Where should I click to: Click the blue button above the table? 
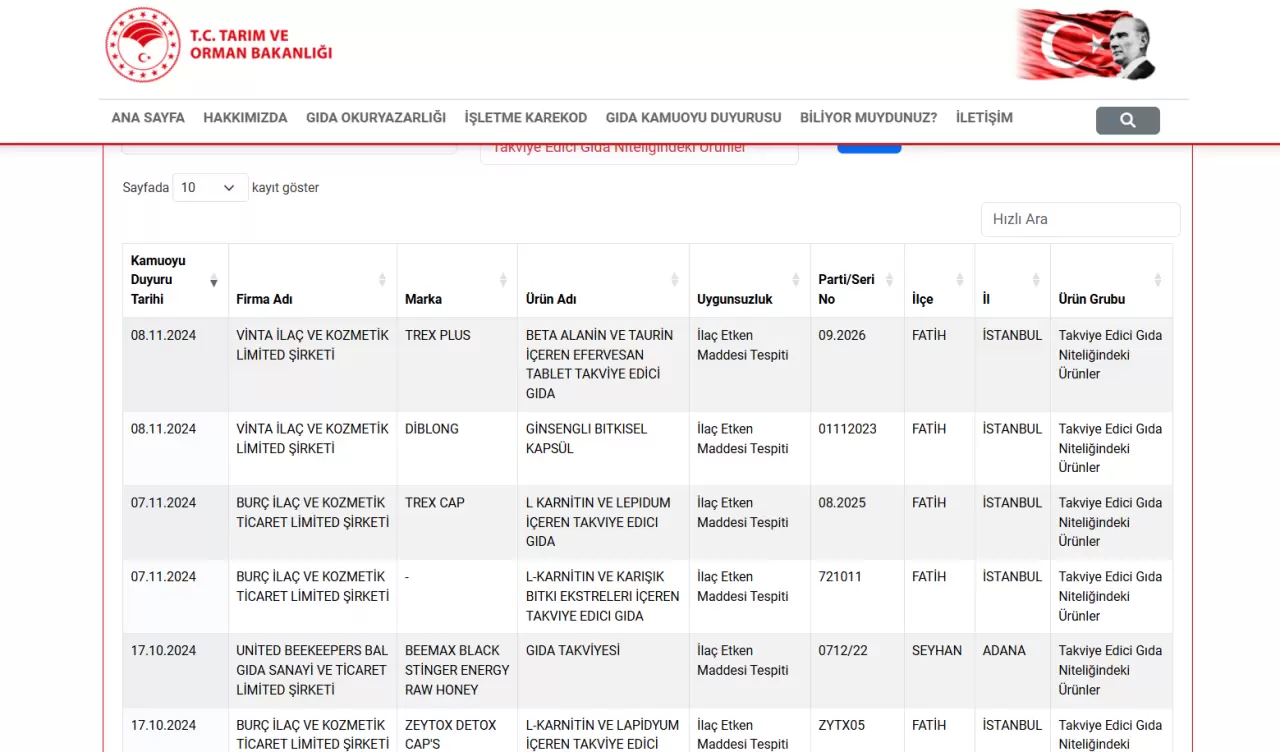869,148
